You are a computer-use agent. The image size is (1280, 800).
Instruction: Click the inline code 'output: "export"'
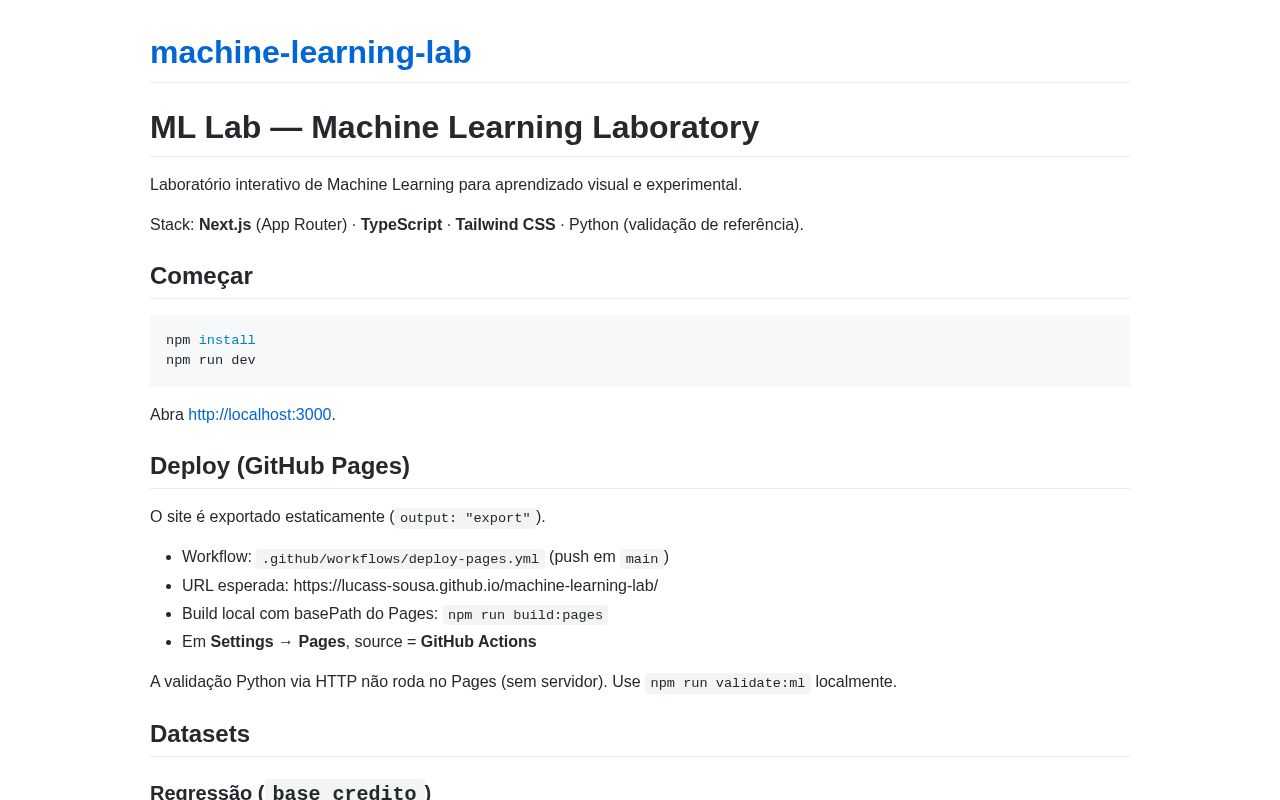pos(465,518)
